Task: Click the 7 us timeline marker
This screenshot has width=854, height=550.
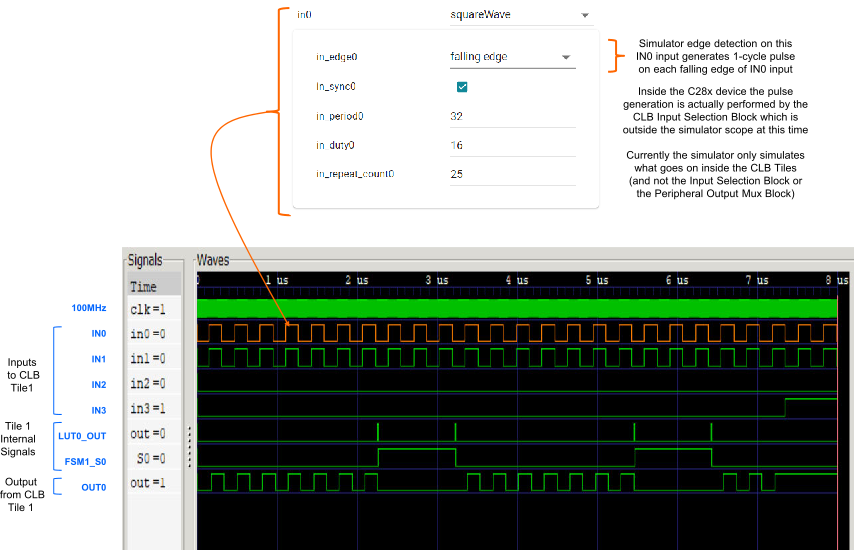Action: pos(757,280)
